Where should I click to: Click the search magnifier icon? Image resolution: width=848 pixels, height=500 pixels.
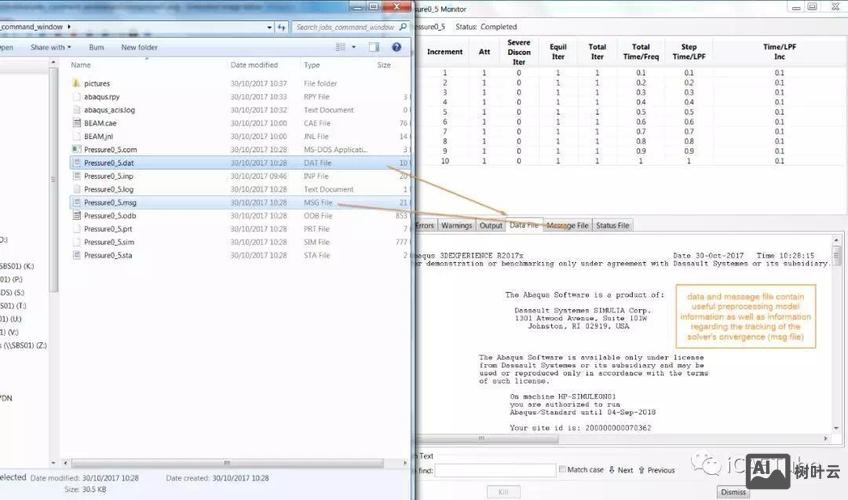point(403,26)
